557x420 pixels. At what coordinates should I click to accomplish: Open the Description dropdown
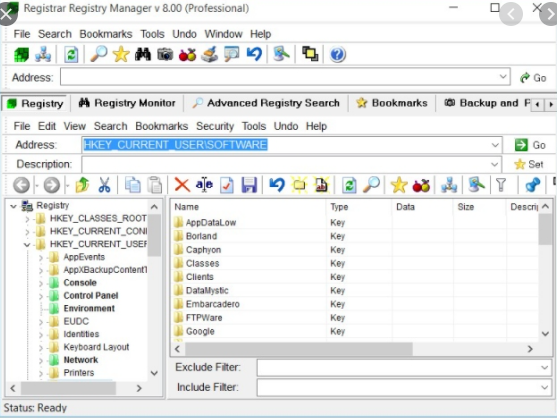coord(494,165)
